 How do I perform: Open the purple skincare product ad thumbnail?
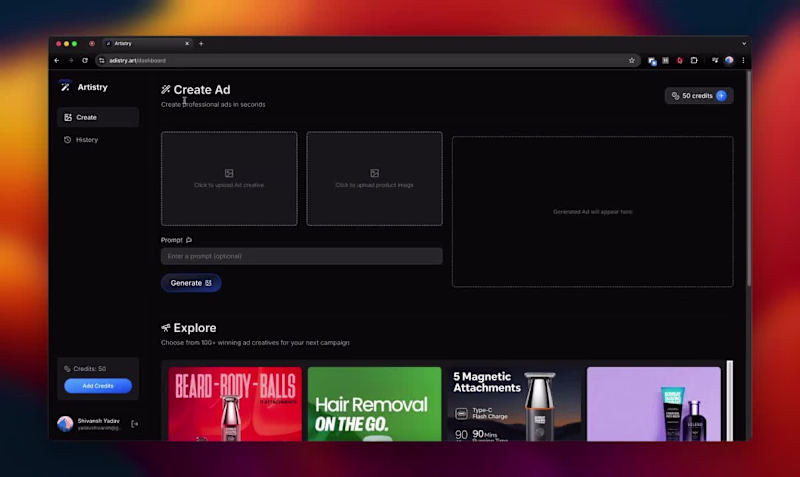(654, 404)
